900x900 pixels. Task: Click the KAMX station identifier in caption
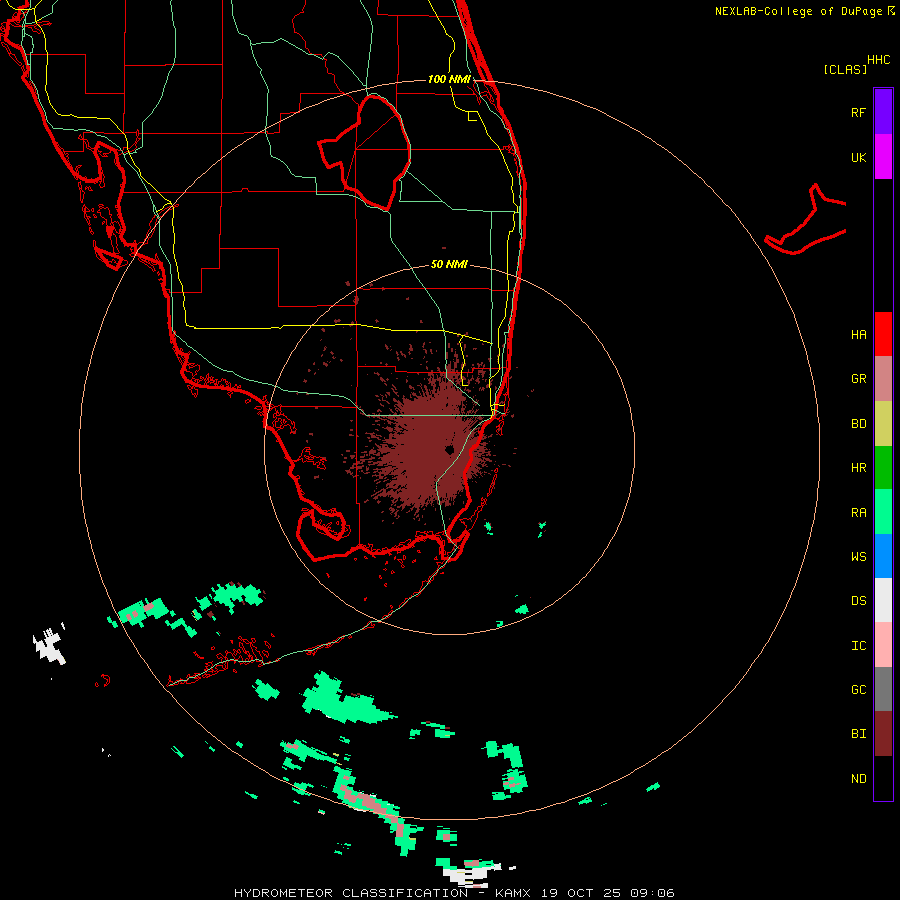(x=513, y=893)
